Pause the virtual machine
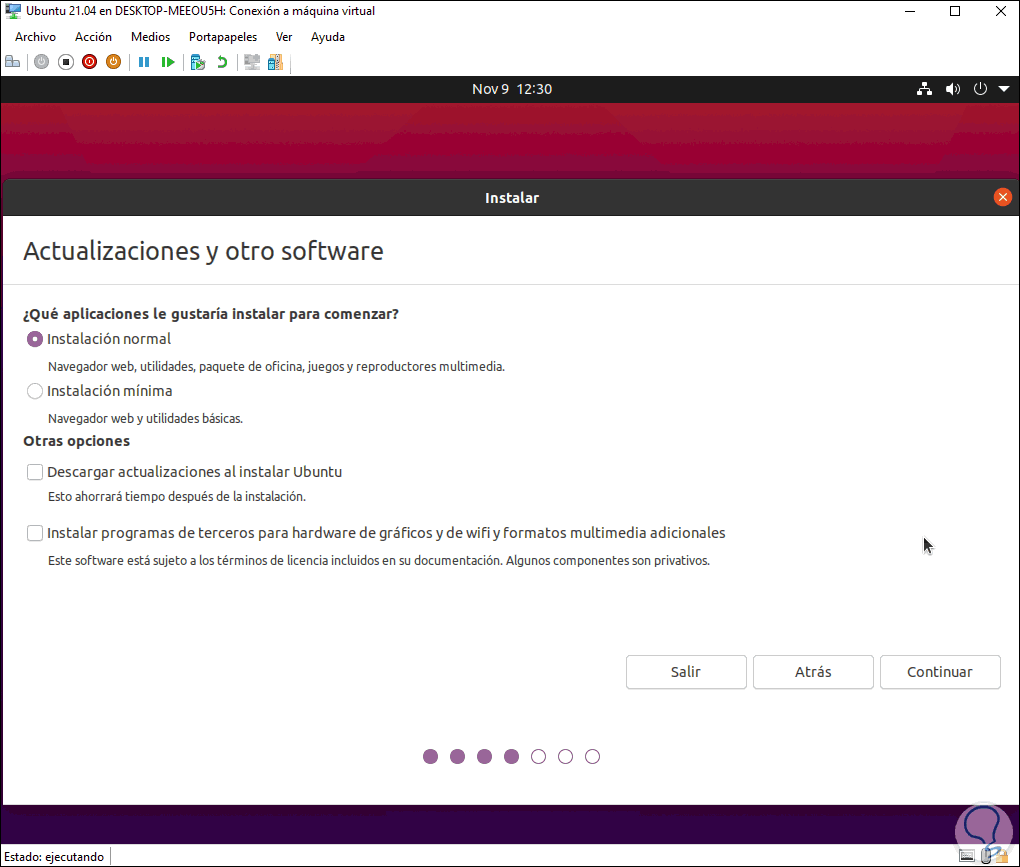This screenshot has height=867, width=1020. point(144,62)
